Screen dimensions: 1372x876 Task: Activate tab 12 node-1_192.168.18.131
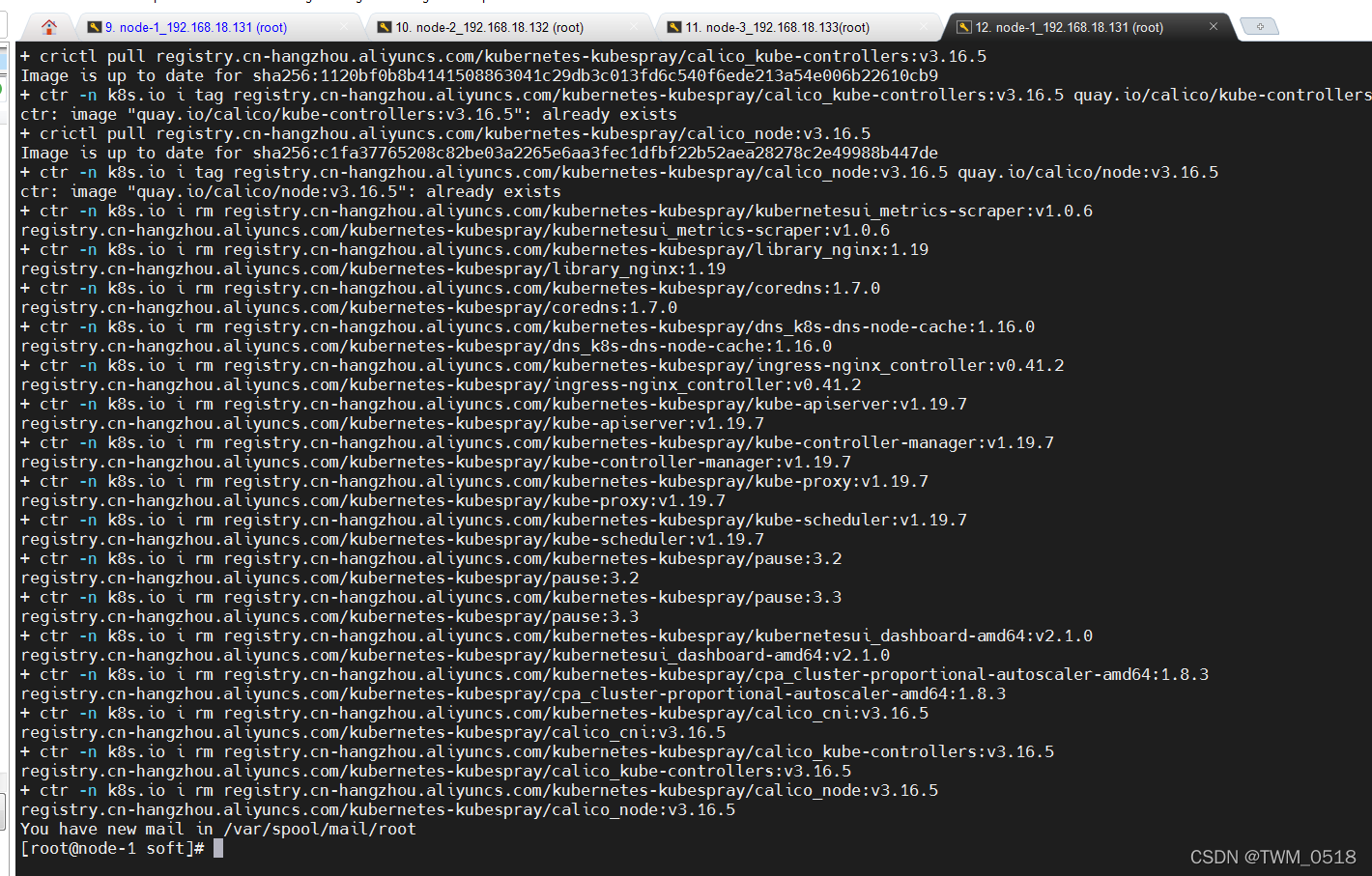click(x=1069, y=27)
